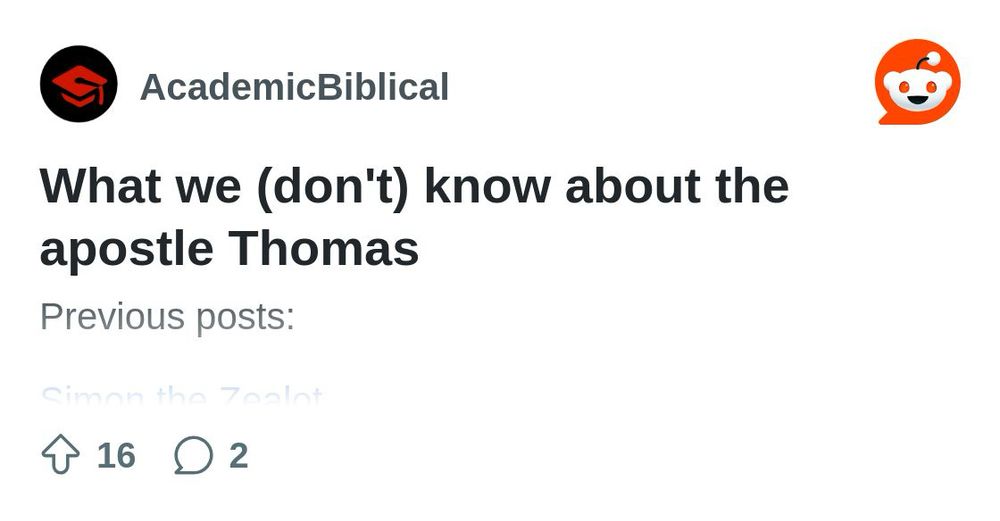Viewport: 1000px width, 521px height.
Task: Click the orange chat bubble Reddit mascot
Action: [x=918, y=82]
